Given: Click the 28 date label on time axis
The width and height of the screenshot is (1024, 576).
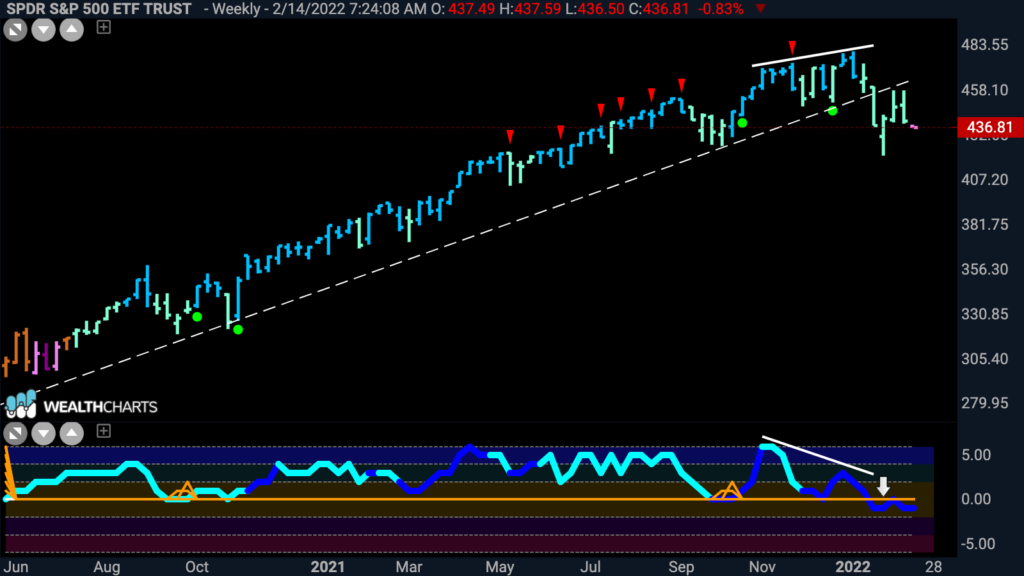Looking at the screenshot, I should coord(933,566).
